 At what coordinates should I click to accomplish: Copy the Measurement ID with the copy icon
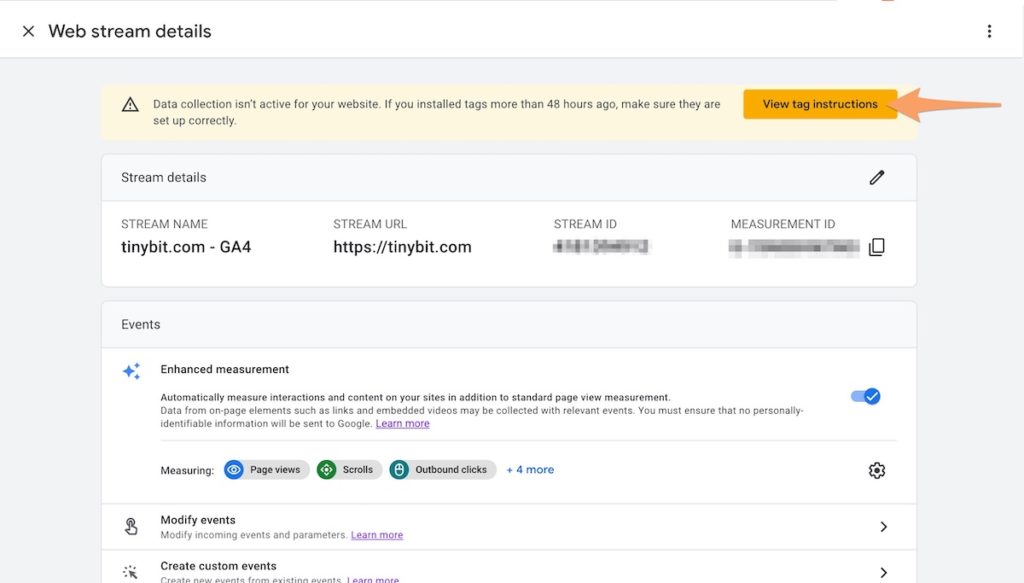point(877,247)
